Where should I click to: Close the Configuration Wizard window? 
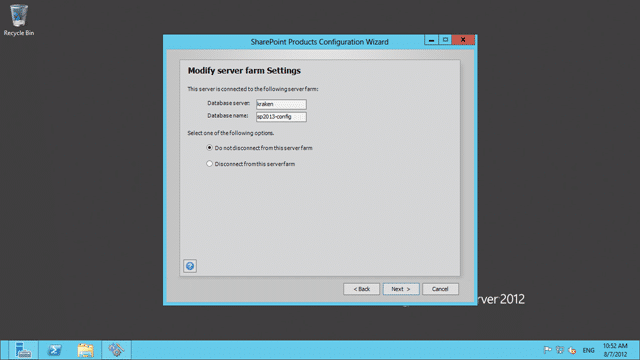[463, 40]
